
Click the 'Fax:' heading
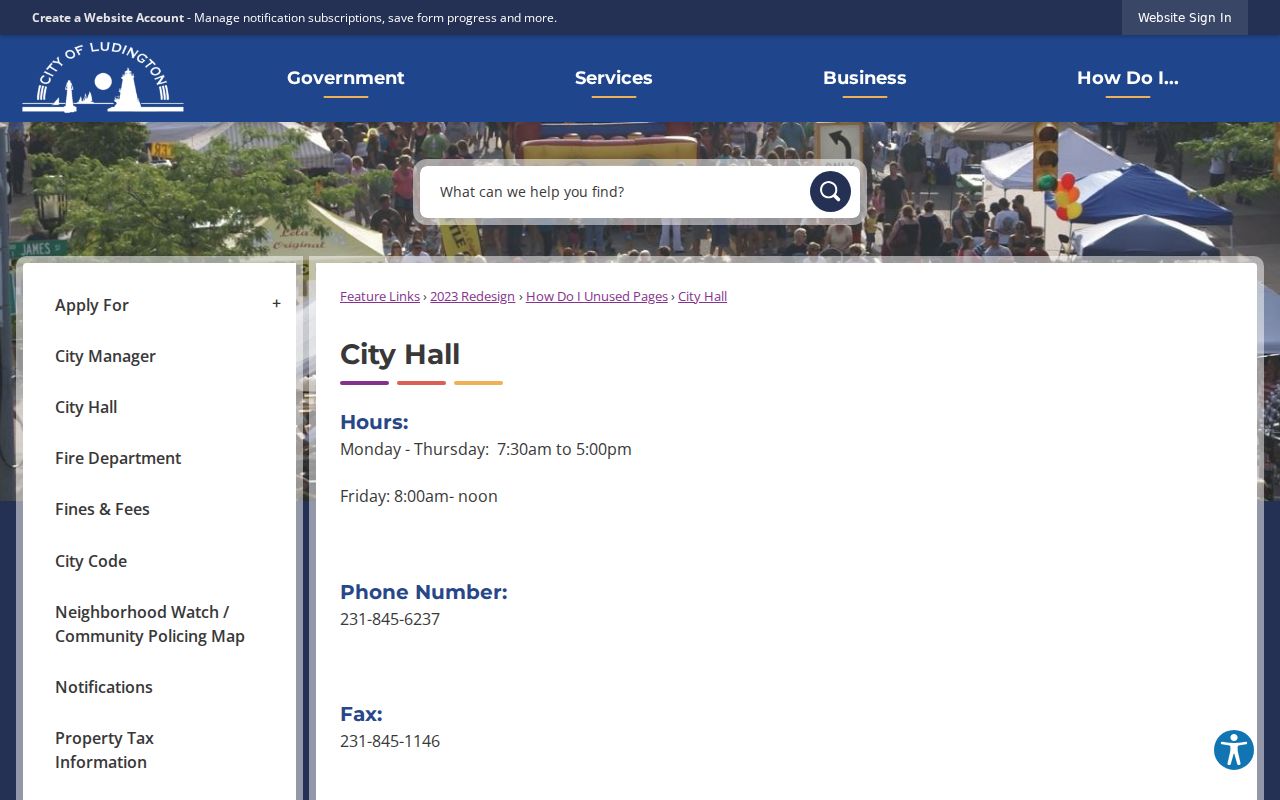(361, 714)
